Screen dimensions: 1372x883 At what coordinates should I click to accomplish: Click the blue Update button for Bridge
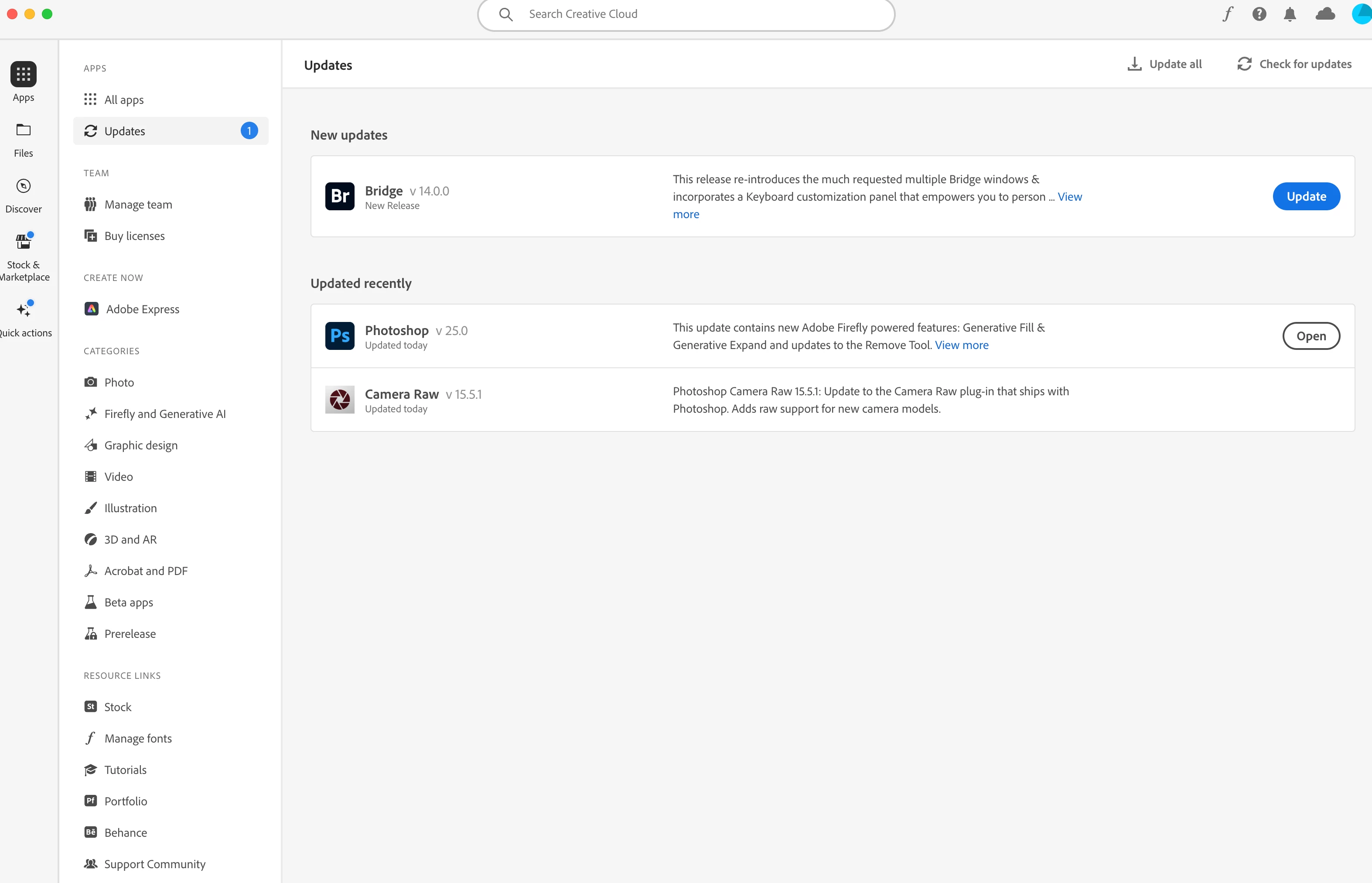(x=1306, y=197)
